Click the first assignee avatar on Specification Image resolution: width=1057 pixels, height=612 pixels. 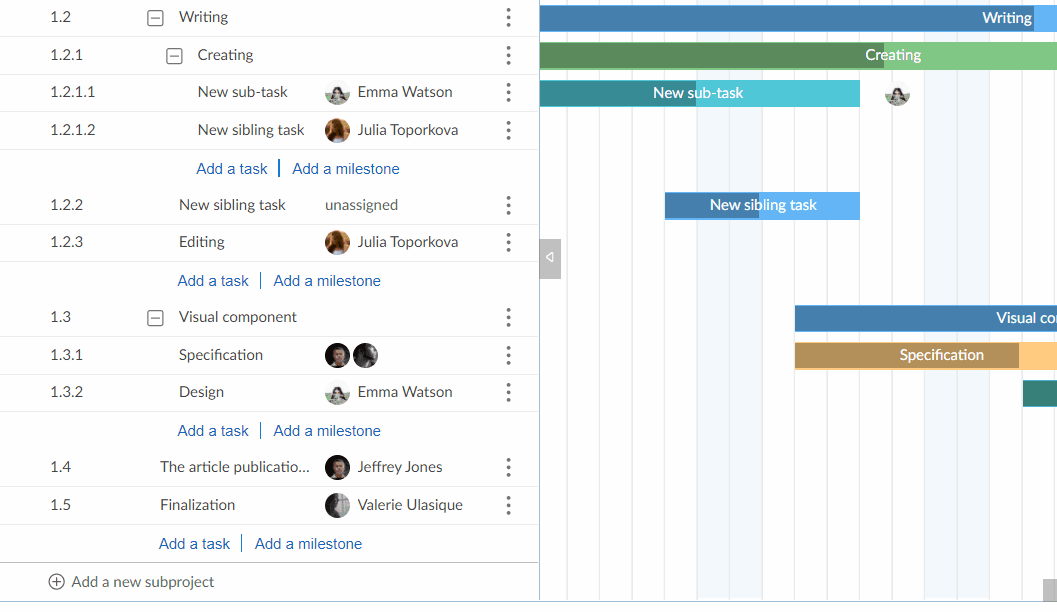[337, 355]
